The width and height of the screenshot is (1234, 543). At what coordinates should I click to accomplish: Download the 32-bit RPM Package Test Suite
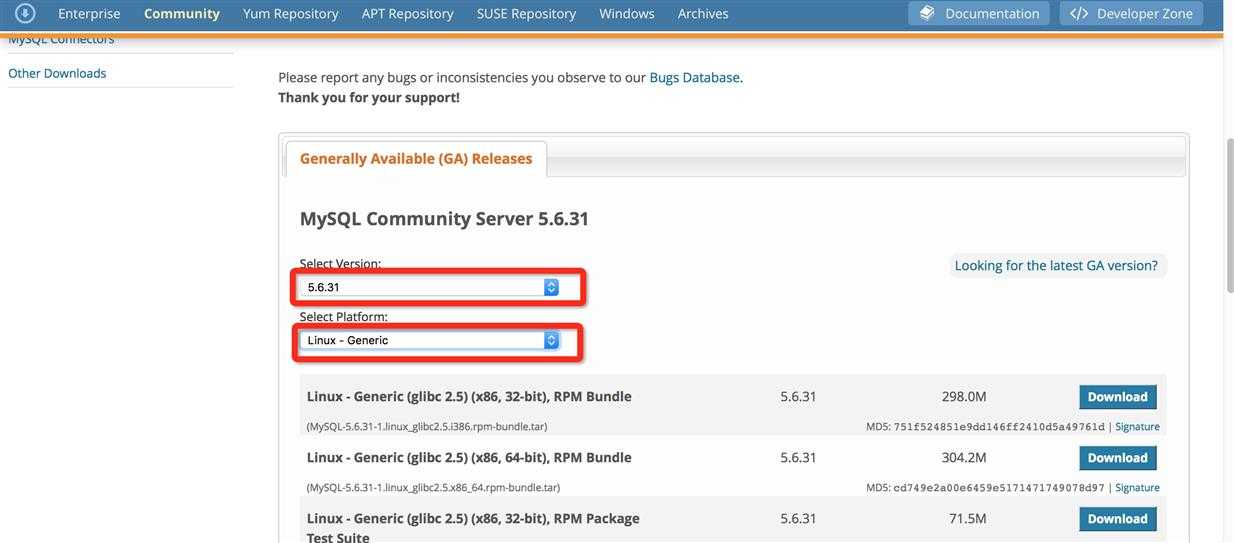tap(1118, 519)
